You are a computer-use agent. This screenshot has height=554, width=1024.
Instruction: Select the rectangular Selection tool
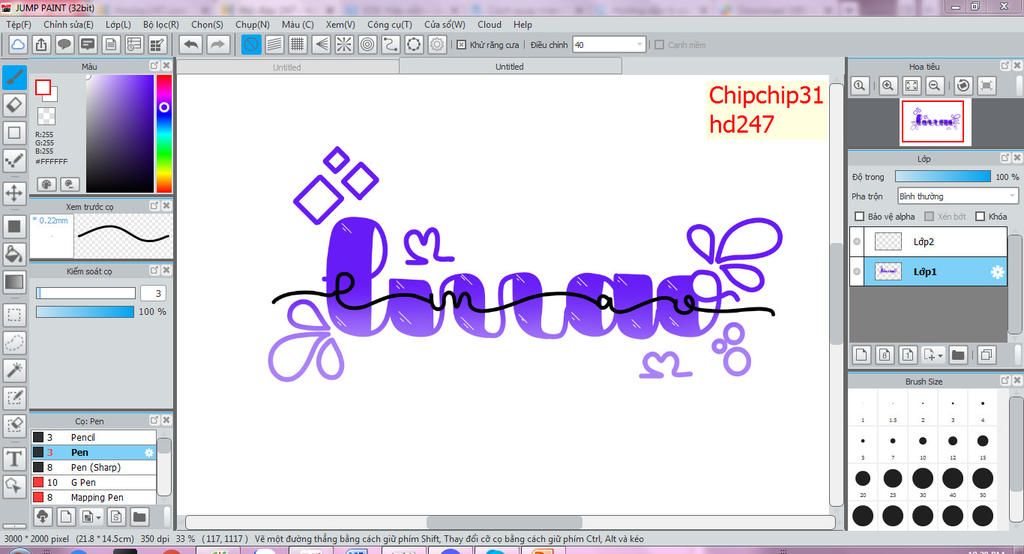click(14, 315)
